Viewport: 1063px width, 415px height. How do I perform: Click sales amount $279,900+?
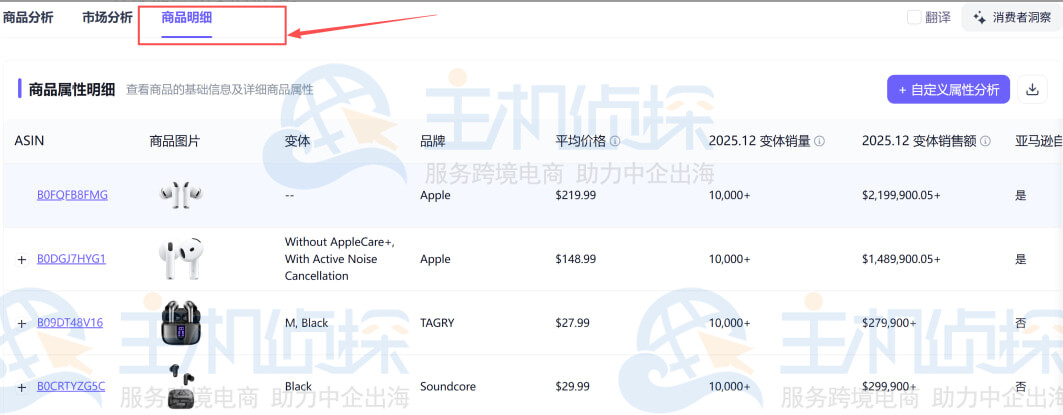tap(889, 323)
